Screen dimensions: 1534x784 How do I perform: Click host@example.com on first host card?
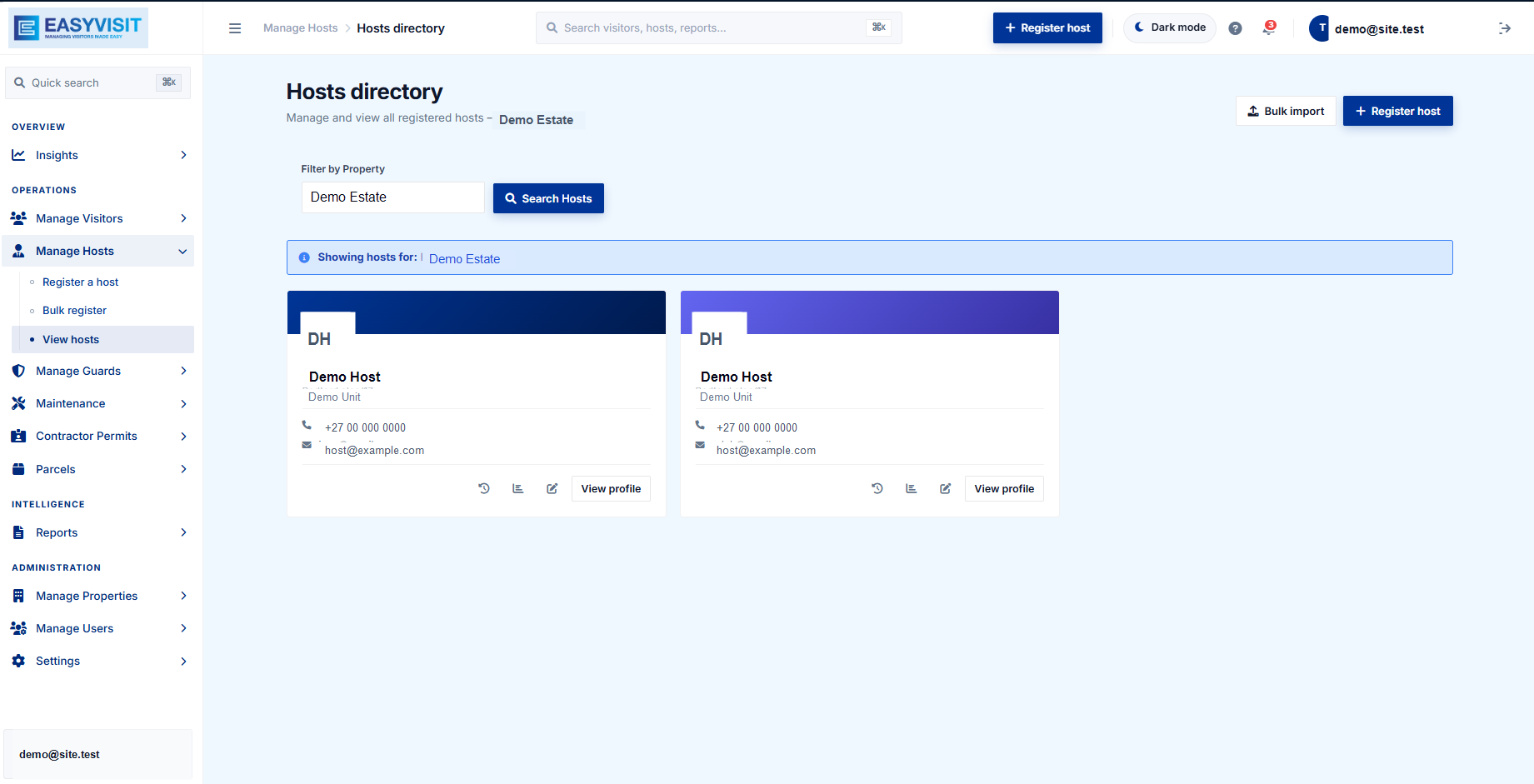(374, 451)
